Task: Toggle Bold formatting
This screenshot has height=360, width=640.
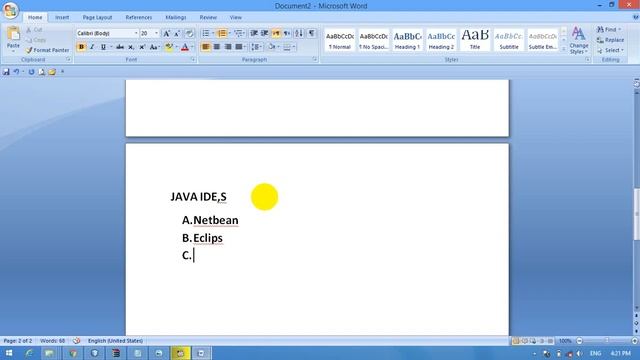Action: coord(81,47)
